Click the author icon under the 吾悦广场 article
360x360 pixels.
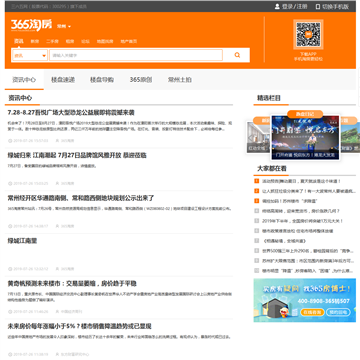pyautogui.click(x=57, y=141)
